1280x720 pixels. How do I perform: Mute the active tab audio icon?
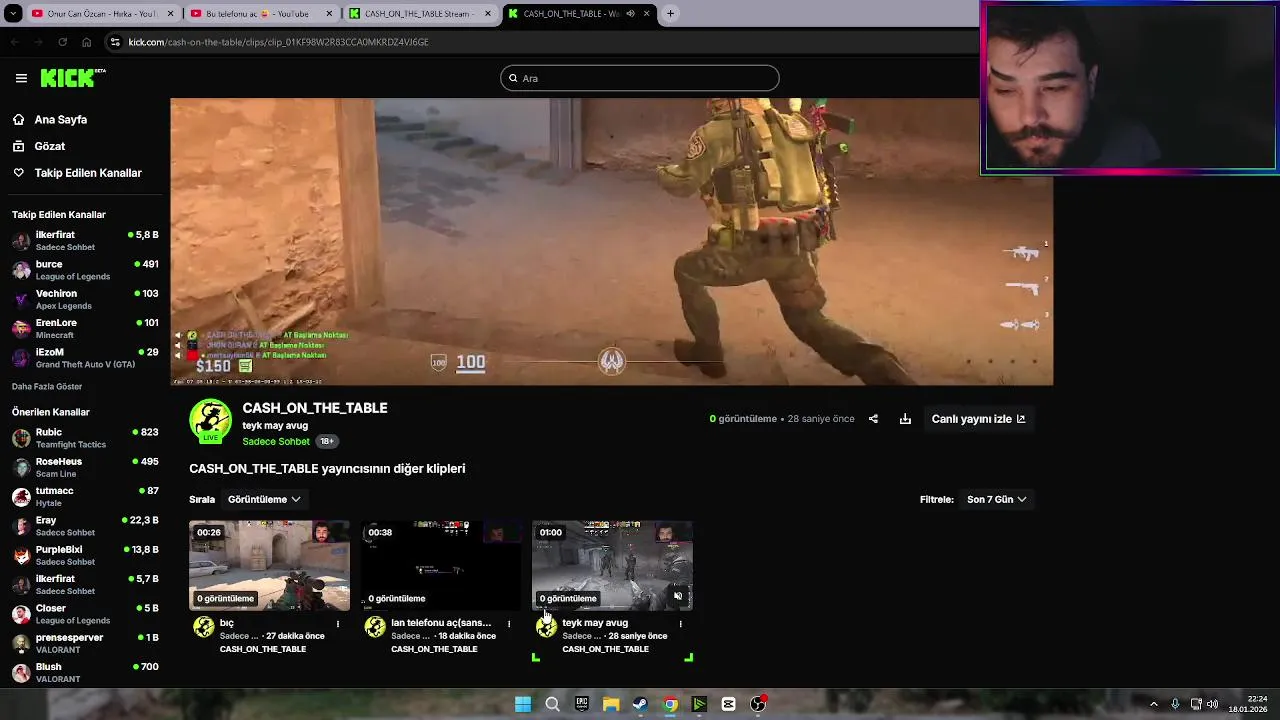pos(630,14)
